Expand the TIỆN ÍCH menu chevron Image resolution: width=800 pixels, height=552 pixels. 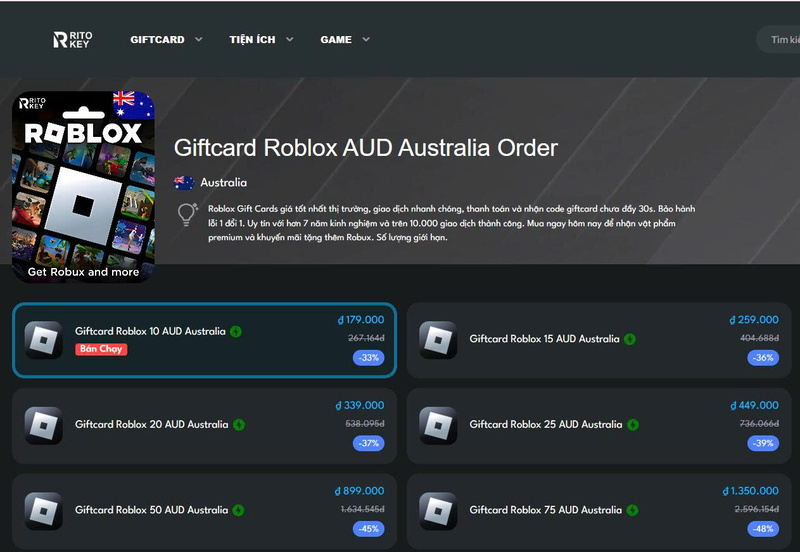289,39
